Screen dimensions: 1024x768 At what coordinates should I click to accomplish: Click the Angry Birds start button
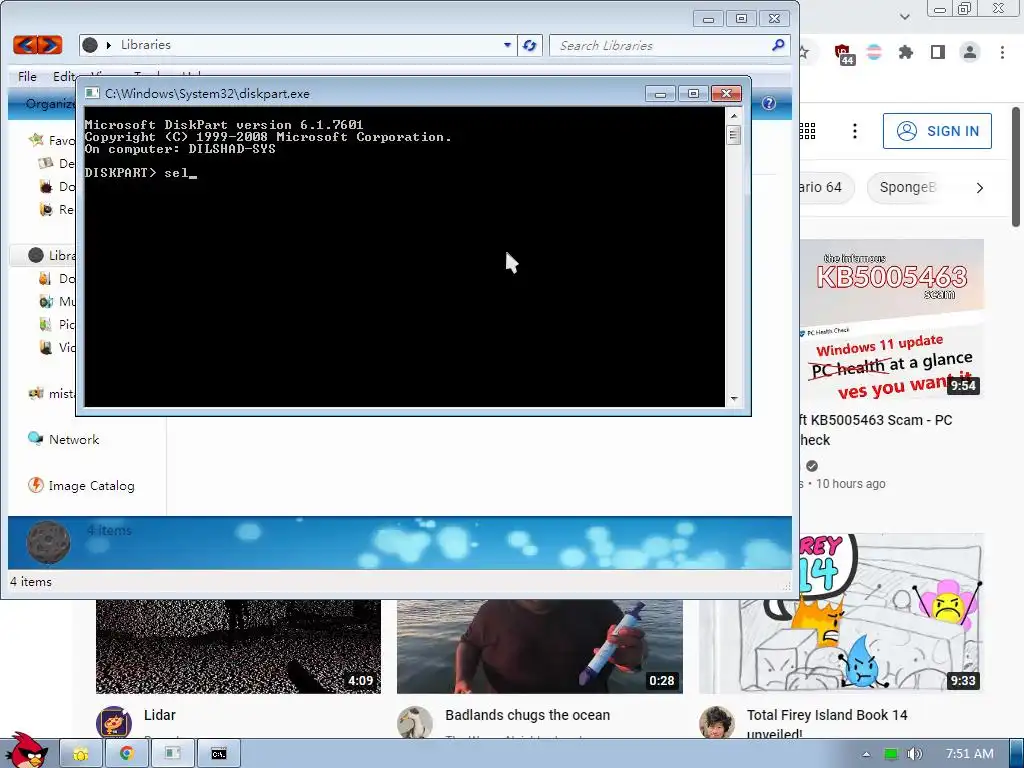(x=25, y=750)
